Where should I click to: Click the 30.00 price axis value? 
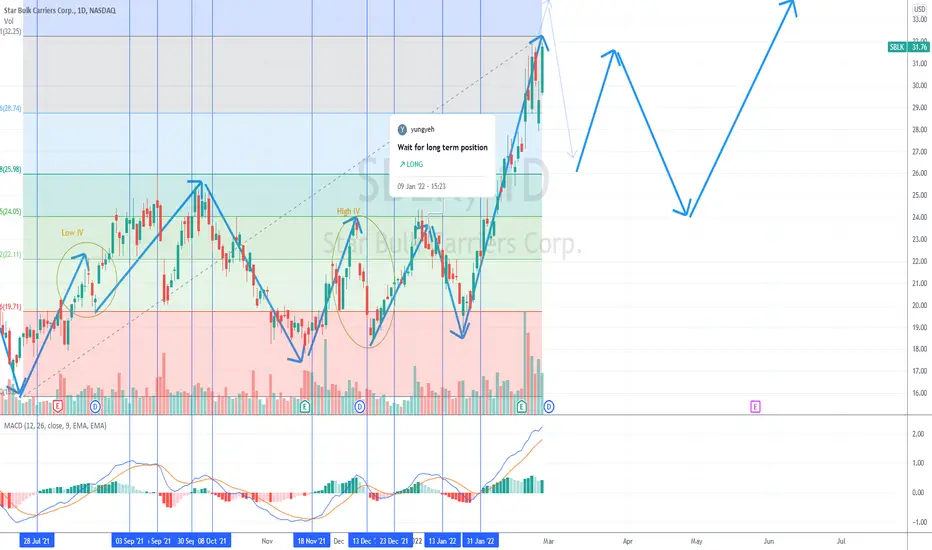(920, 86)
